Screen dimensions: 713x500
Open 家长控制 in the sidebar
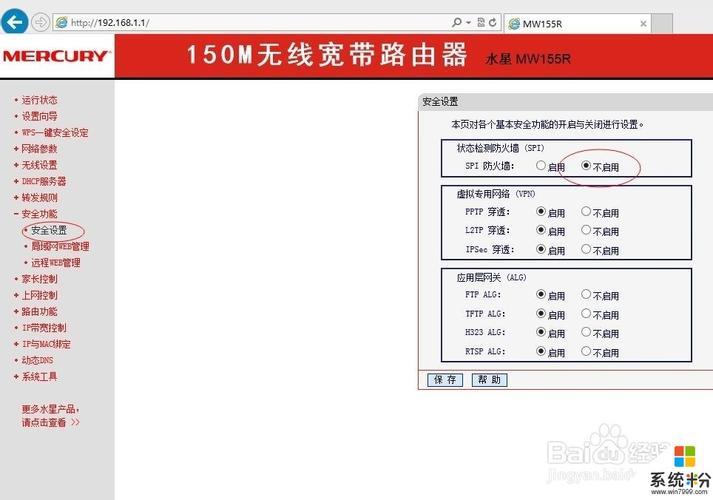pos(39,279)
